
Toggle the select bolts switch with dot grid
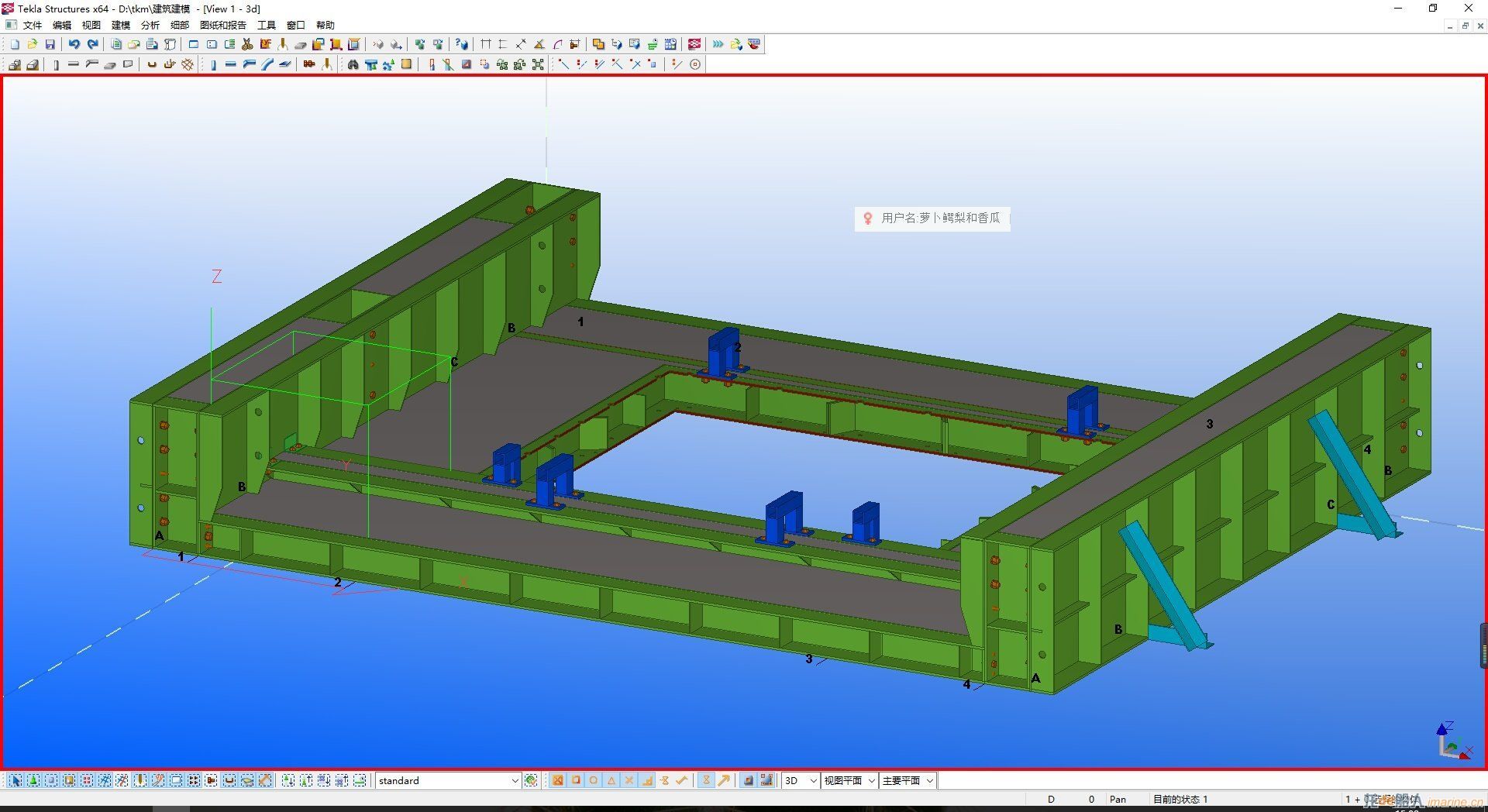point(194,780)
